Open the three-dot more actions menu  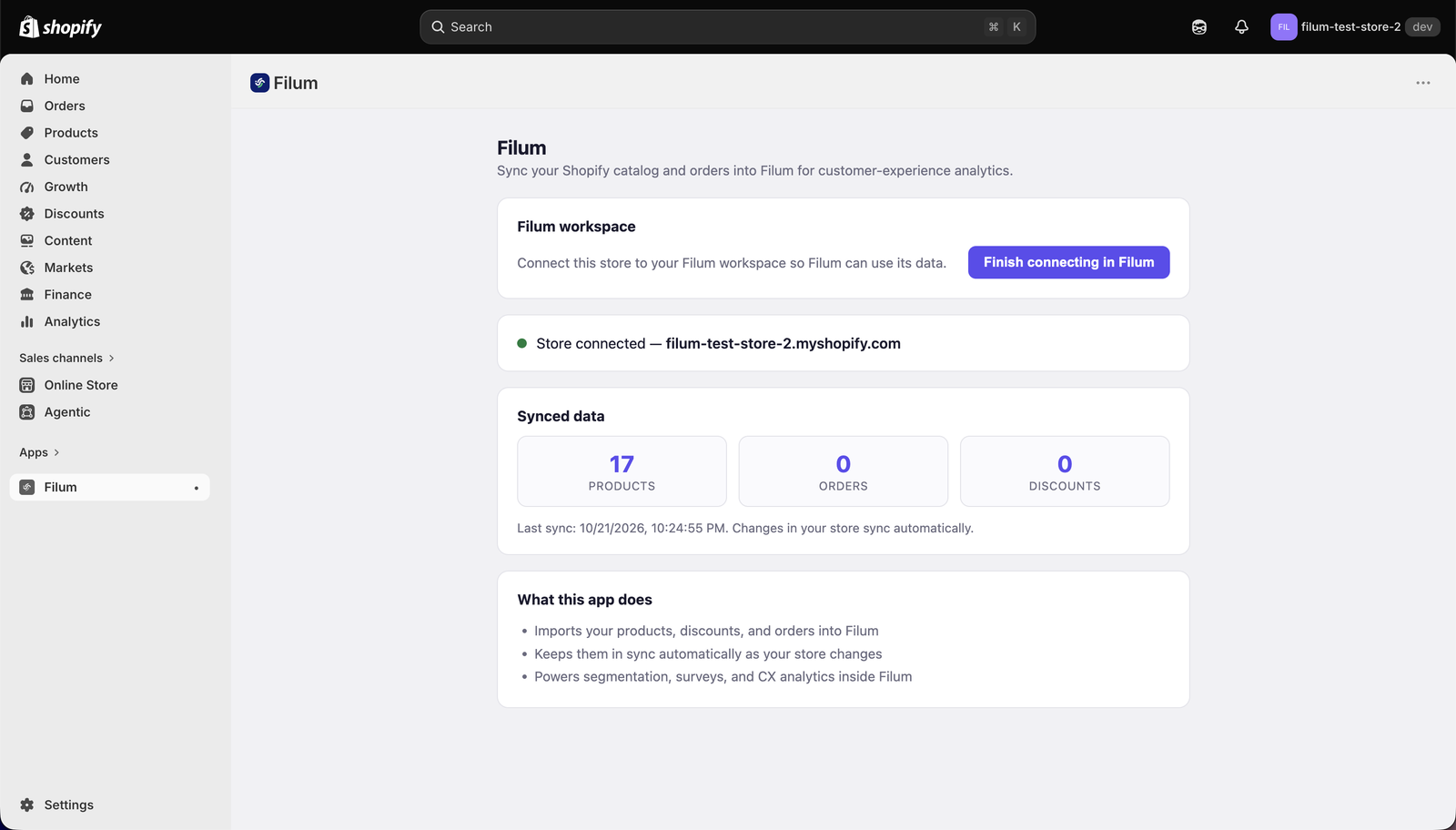click(1423, 83)
